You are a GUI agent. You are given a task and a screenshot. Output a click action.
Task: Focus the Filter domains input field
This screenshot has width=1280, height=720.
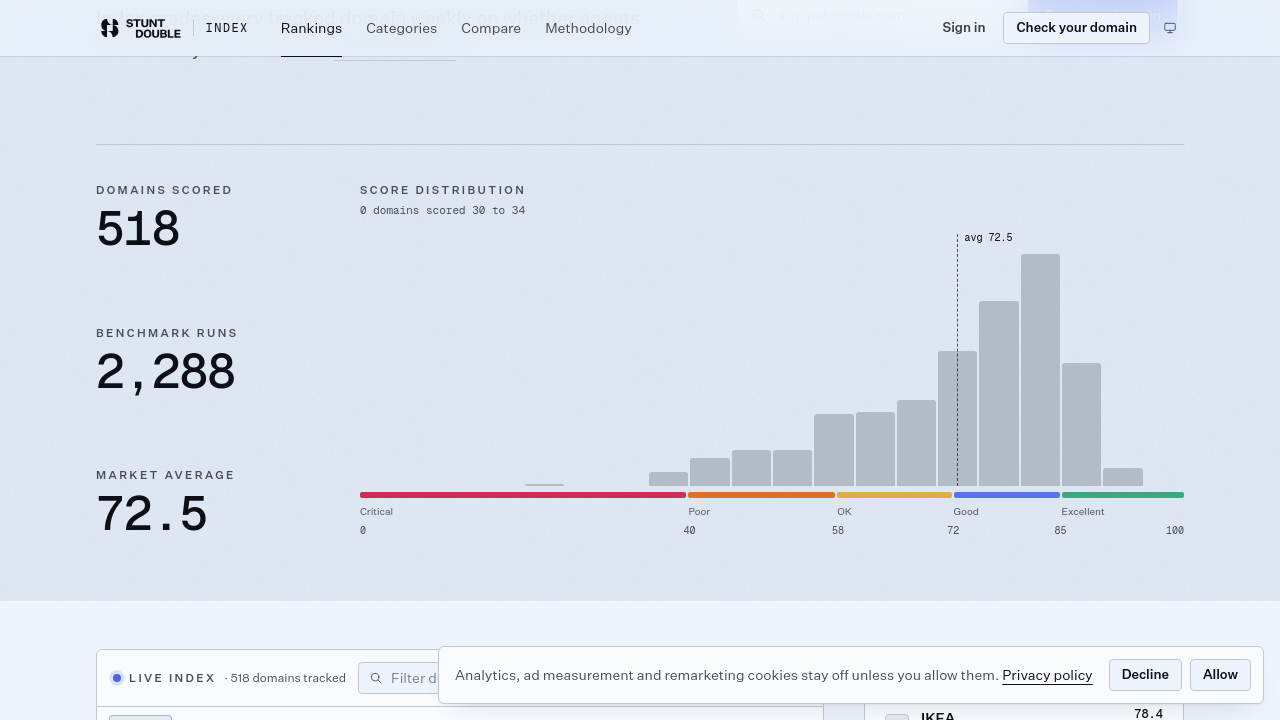(400, 678)
